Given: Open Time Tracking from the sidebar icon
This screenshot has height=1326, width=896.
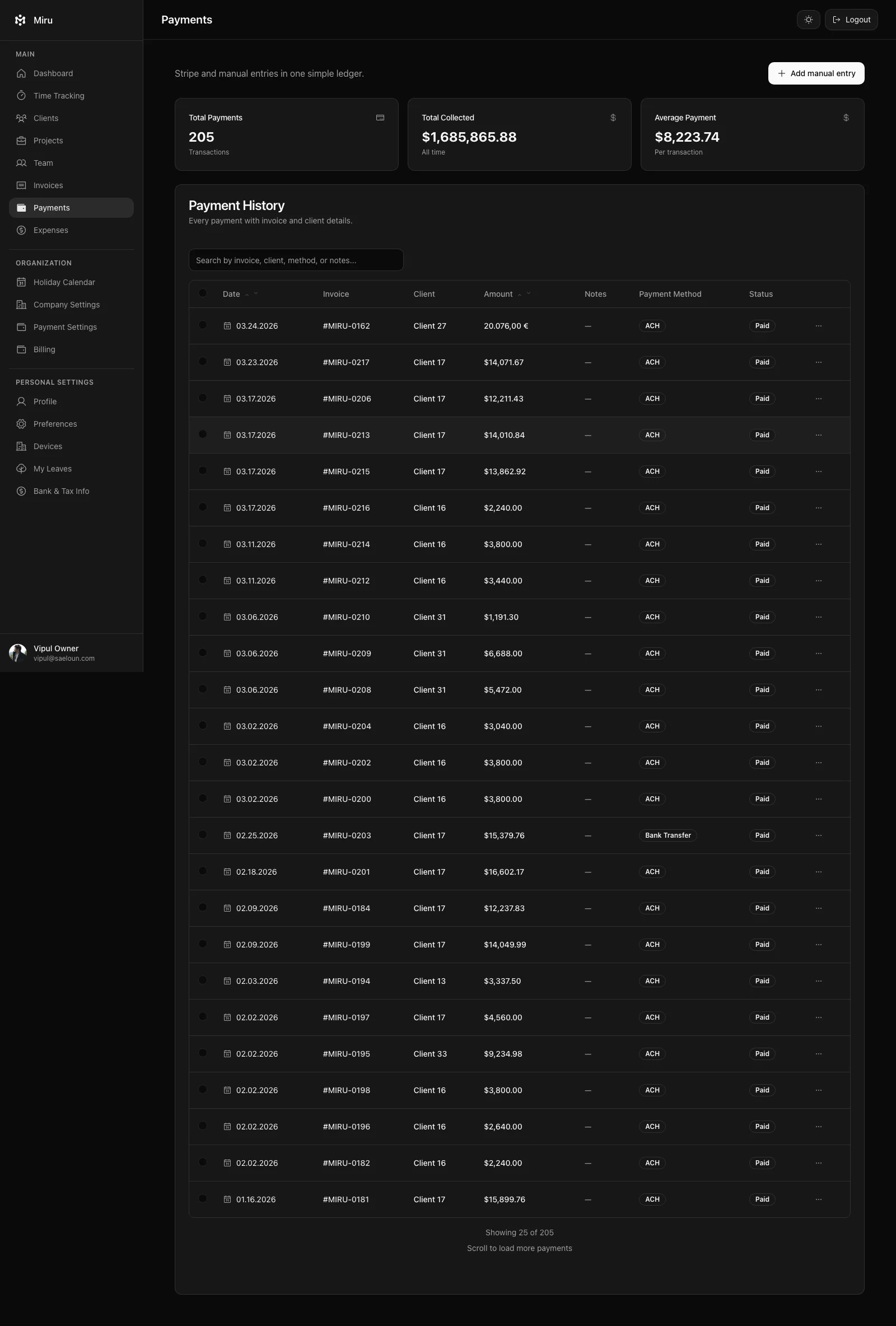Looking at the screenshot, I should tap(21, 95).
